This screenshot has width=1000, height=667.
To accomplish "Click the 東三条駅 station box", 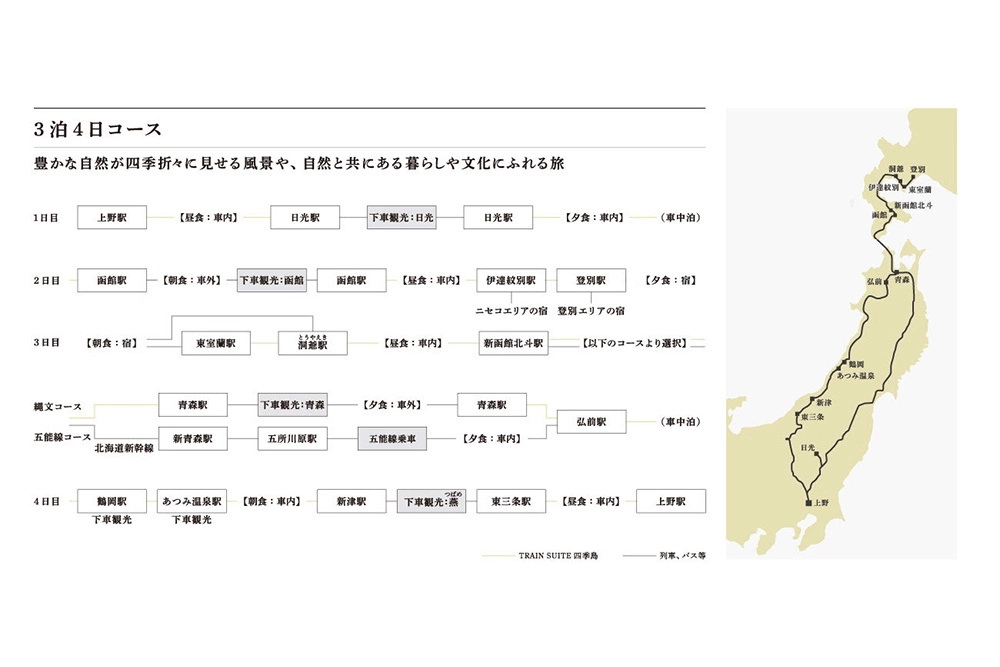I will (x=511, y=501).
